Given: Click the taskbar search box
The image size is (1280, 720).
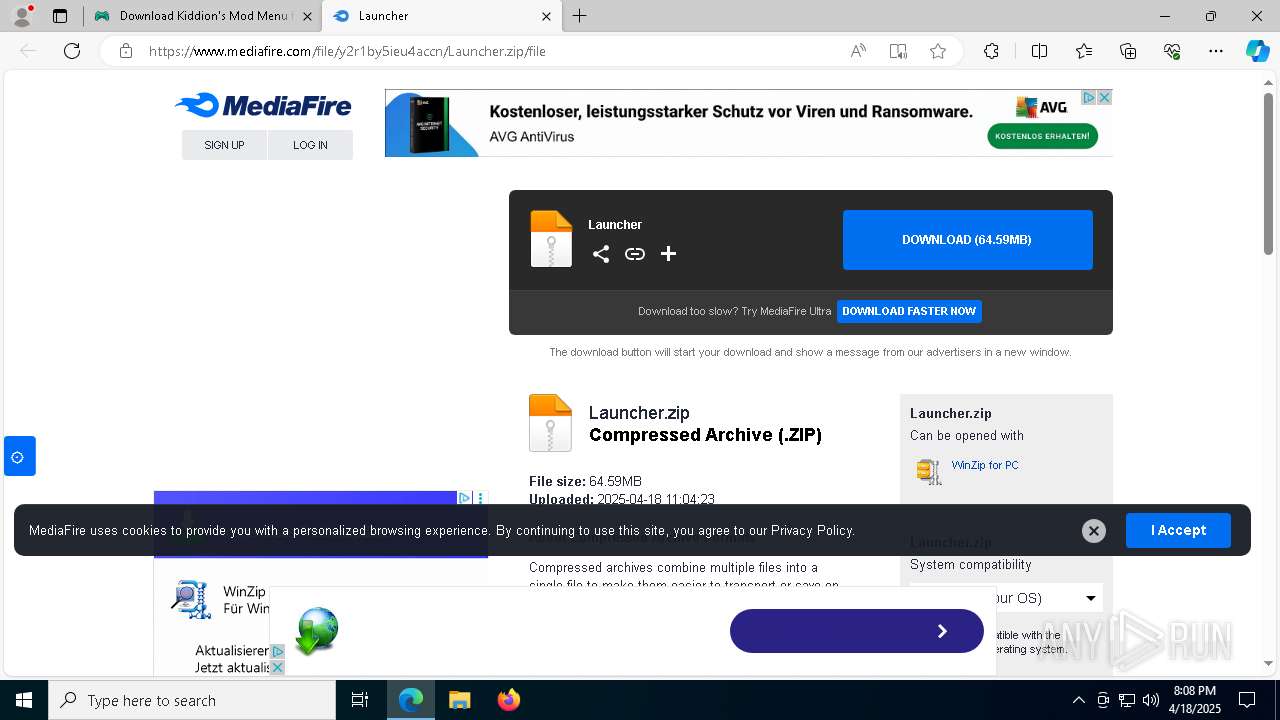Looking at the screenshot, I should point(192,700).
